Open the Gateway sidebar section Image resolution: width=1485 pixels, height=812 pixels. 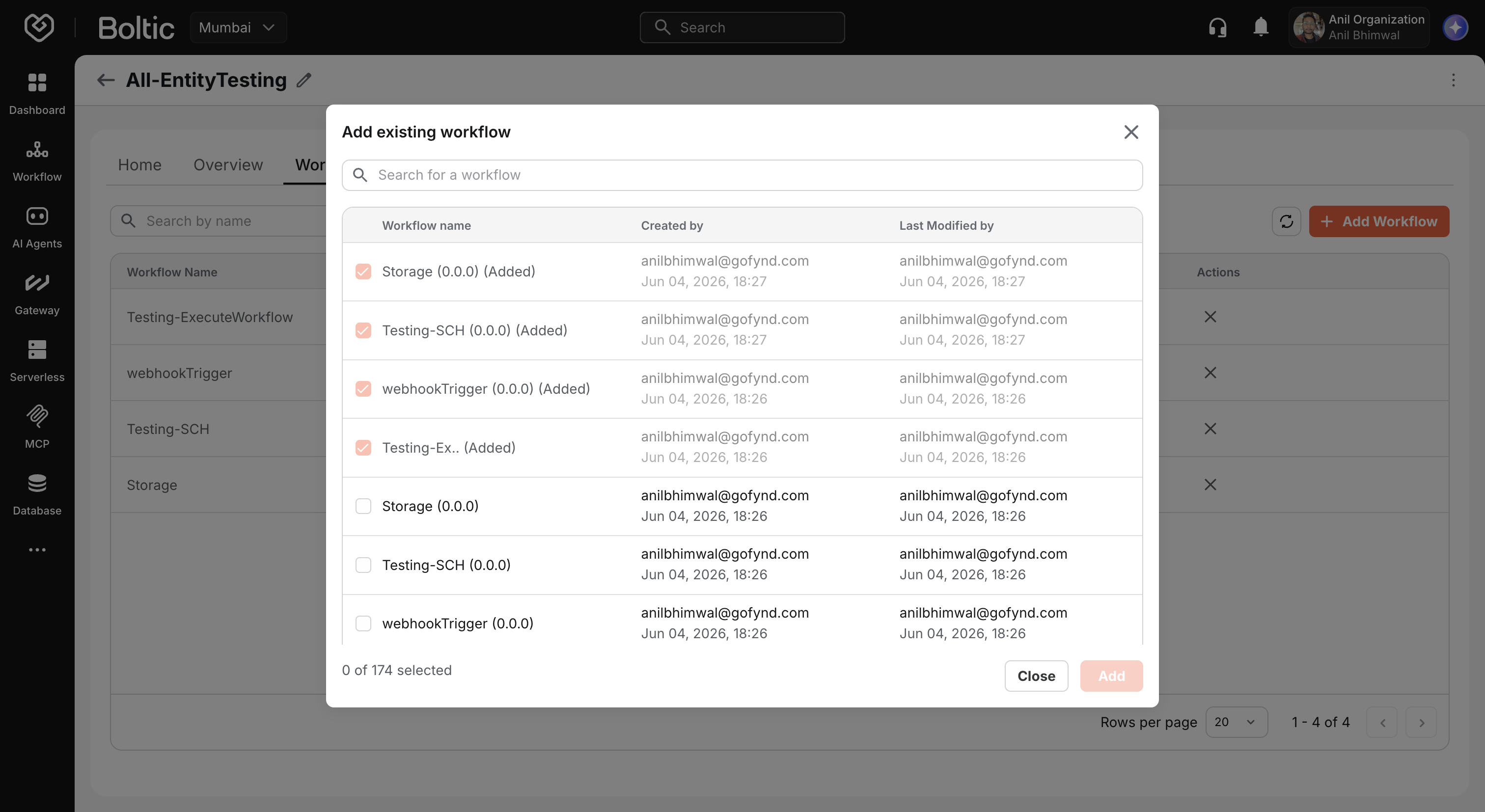[x=37, y=294]
